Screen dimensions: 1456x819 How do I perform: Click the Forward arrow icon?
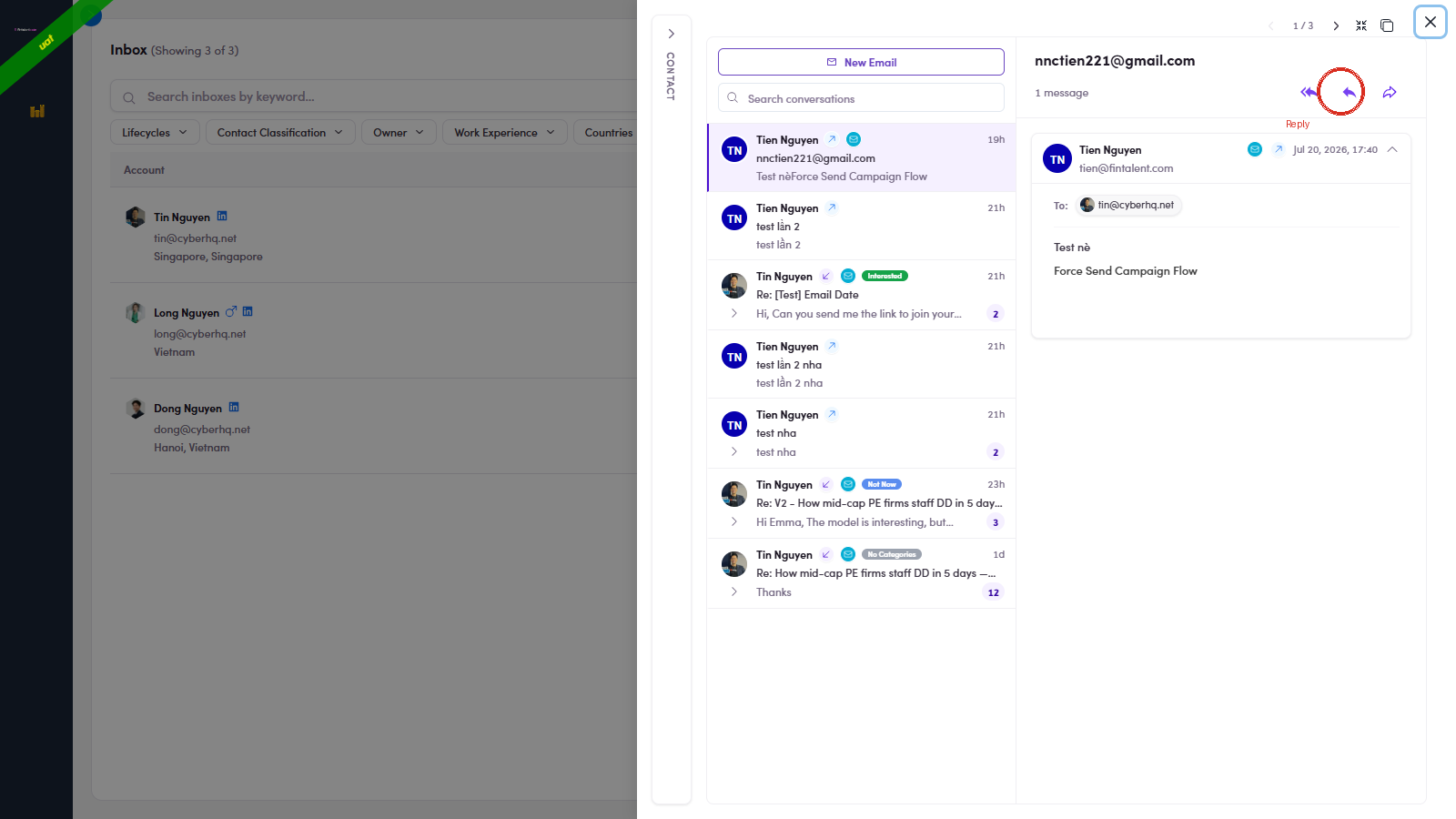1390,92
